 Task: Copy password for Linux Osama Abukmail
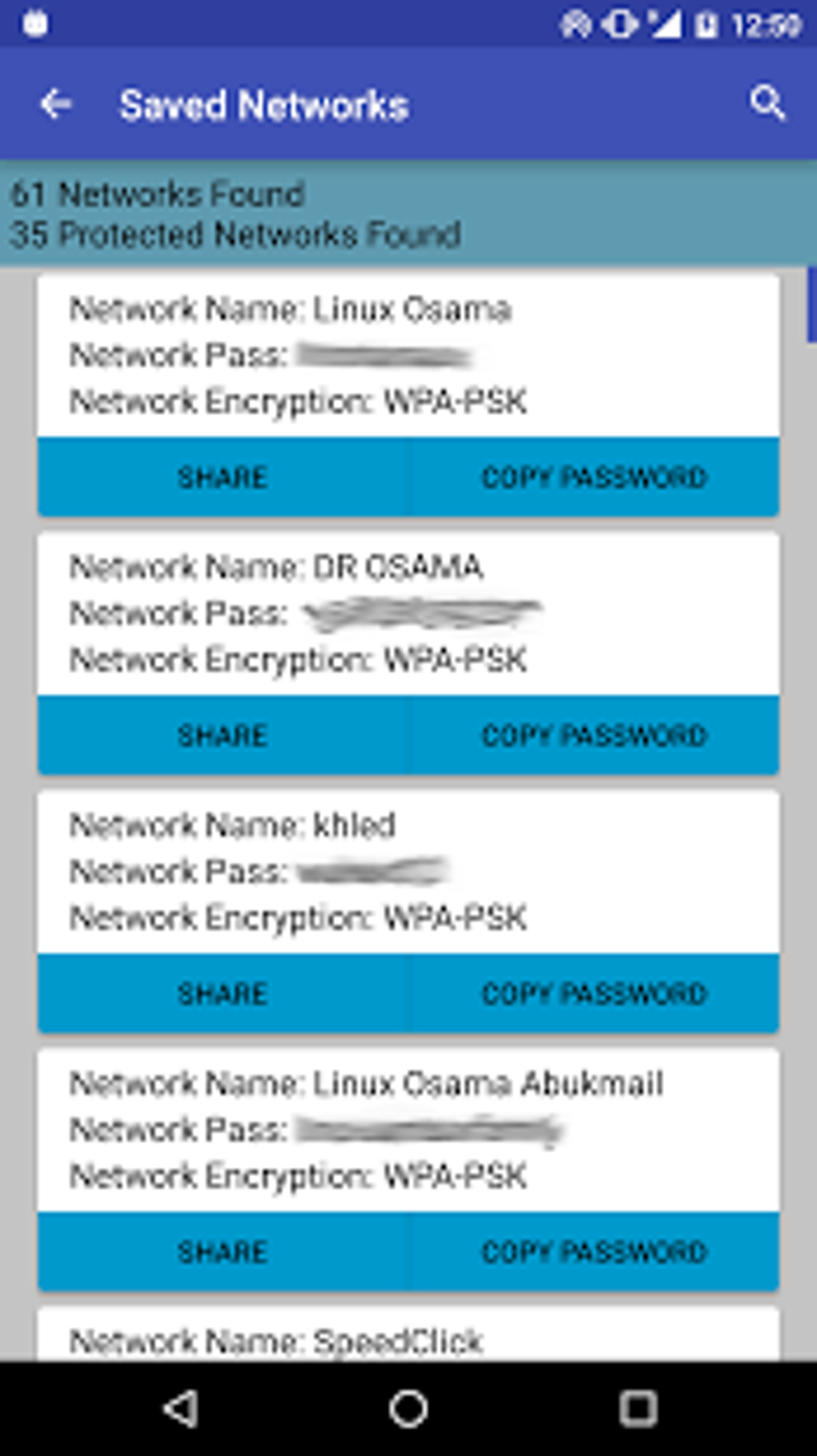(594, 1252)
